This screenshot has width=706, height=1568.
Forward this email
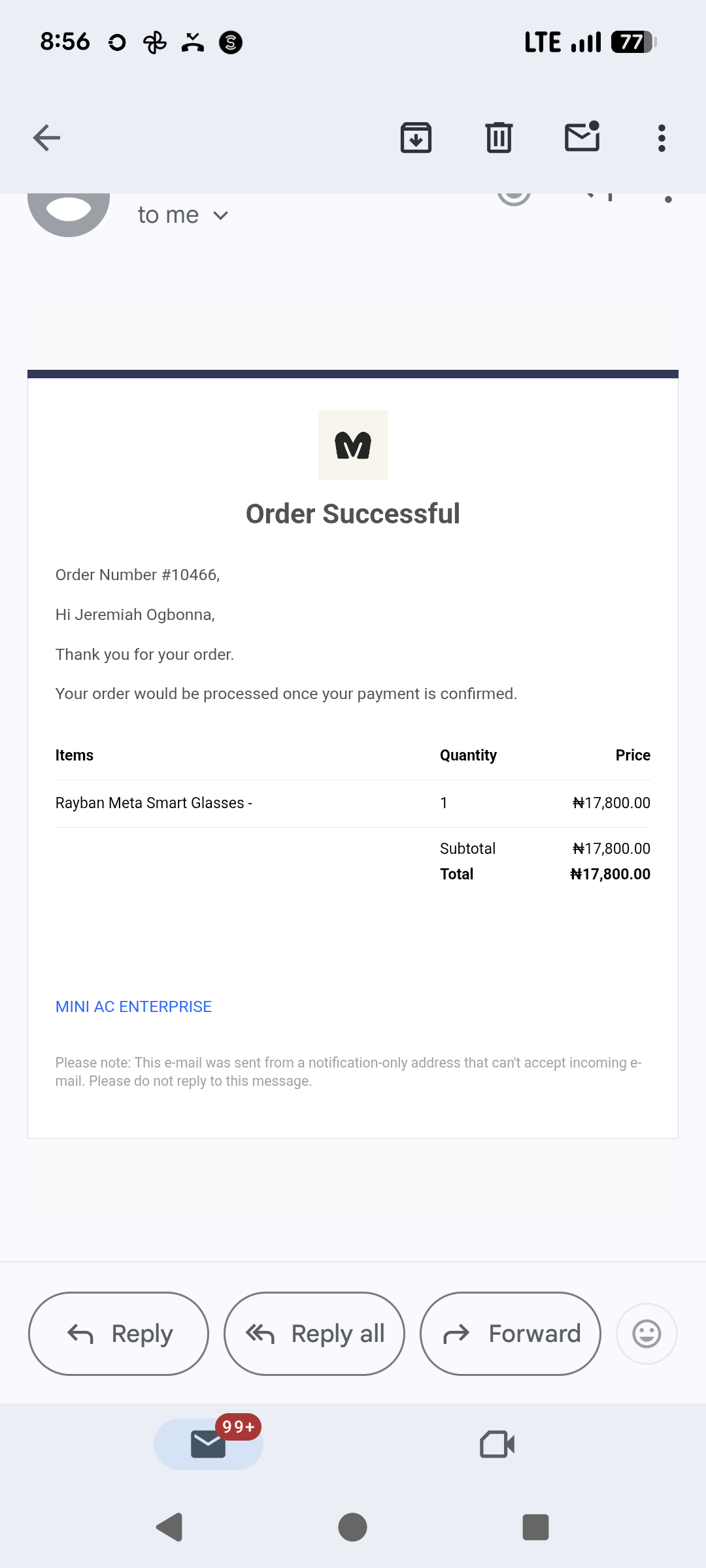(511, 1333)
